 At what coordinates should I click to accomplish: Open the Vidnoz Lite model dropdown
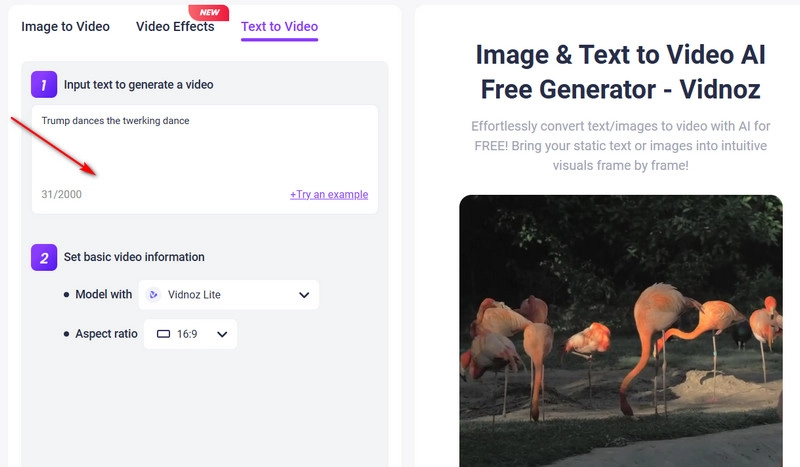pyautogui.click(x=229, y=294)
